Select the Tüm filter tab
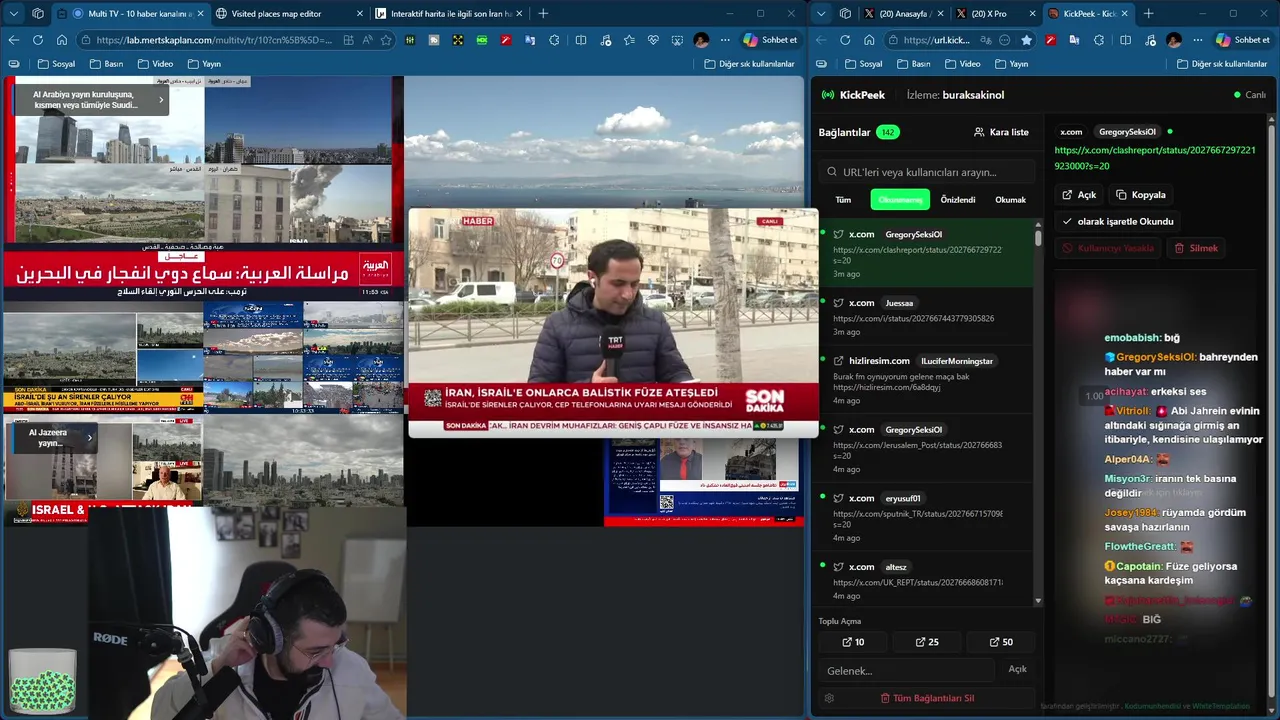Image resolution: width=1280 pixels, height=720 pixels. (x=843, y=200)
